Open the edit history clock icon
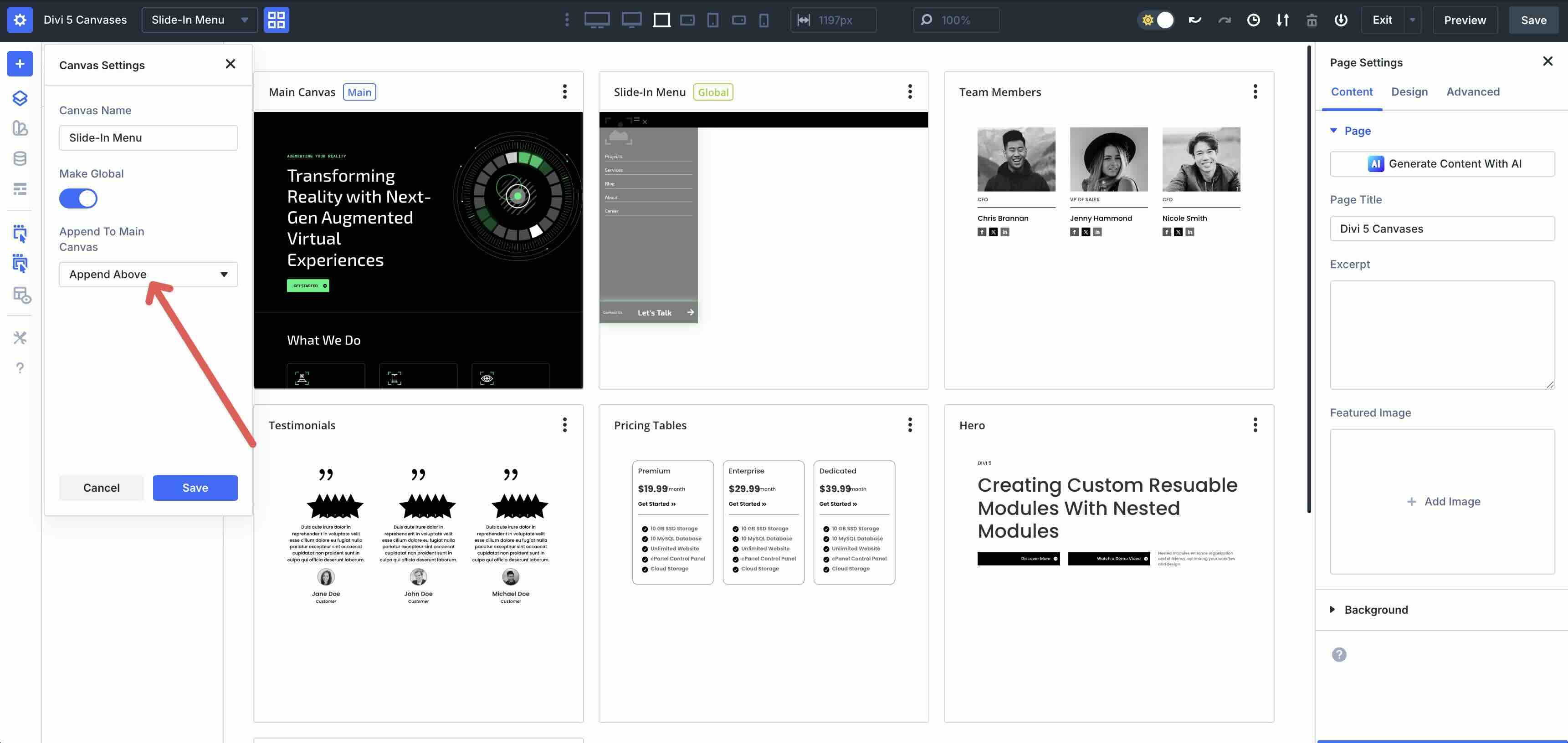This screenshot has width=1568, height=743. click(x=1253, y=20)
